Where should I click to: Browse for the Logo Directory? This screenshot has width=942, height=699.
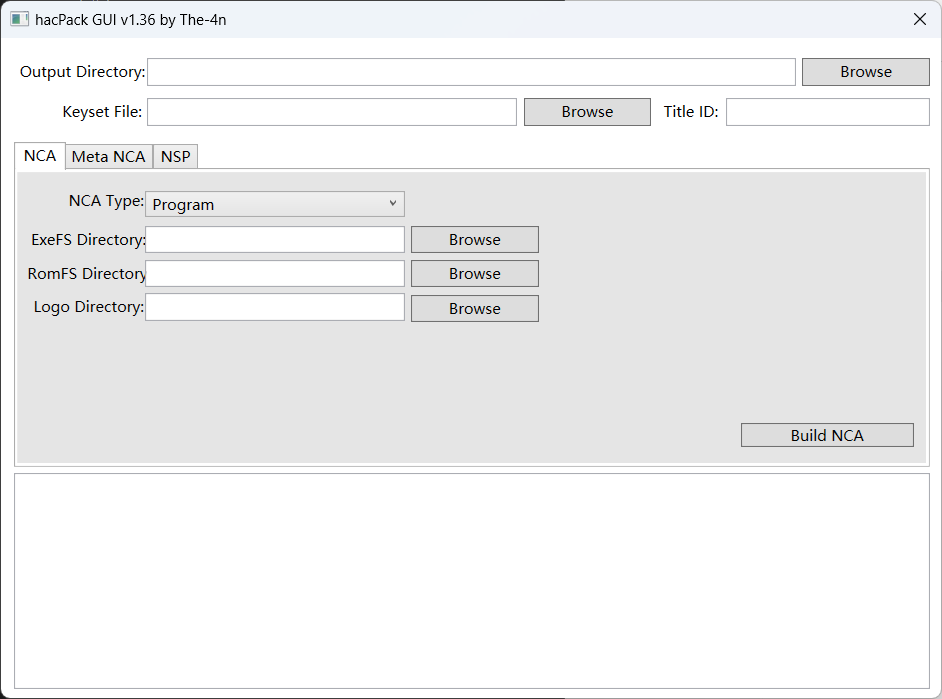[x=474, y=308]
